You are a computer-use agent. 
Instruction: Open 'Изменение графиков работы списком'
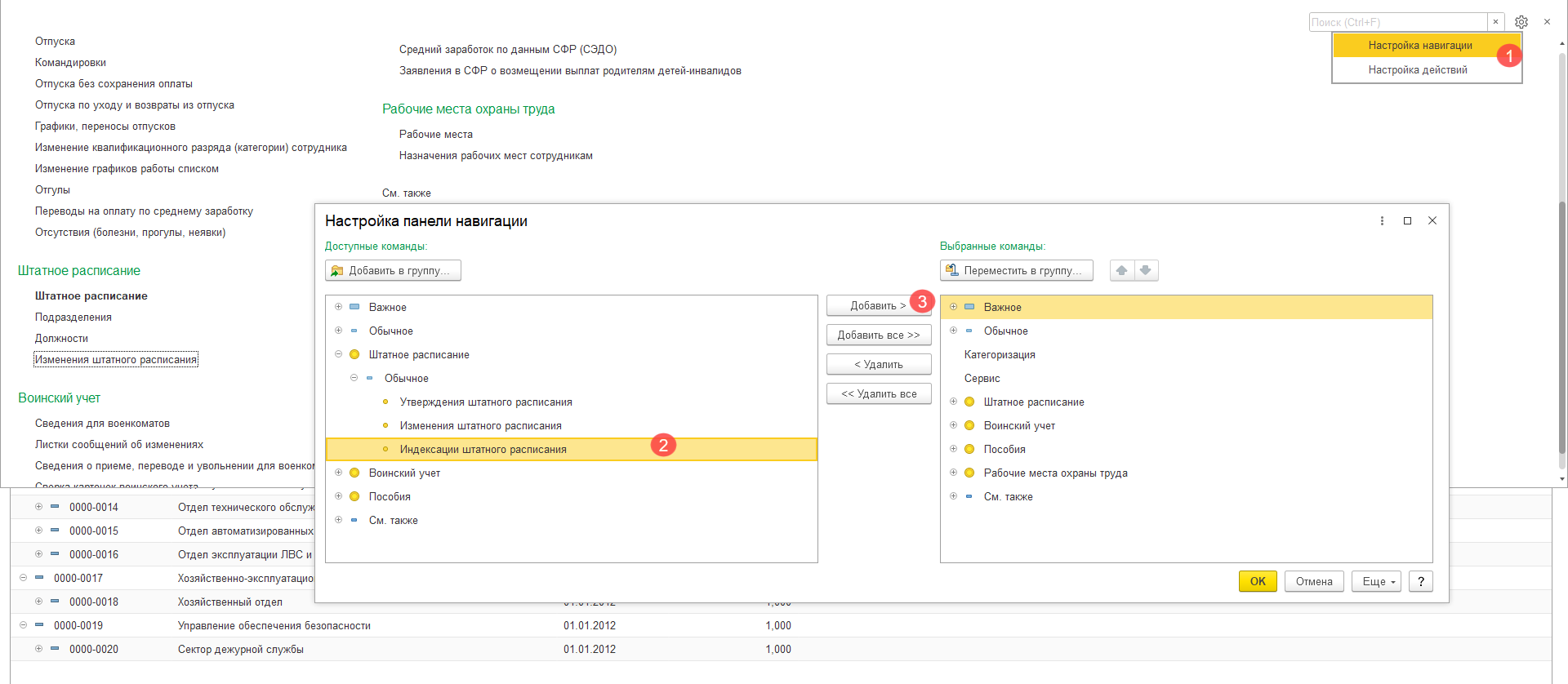coord(127,169)
